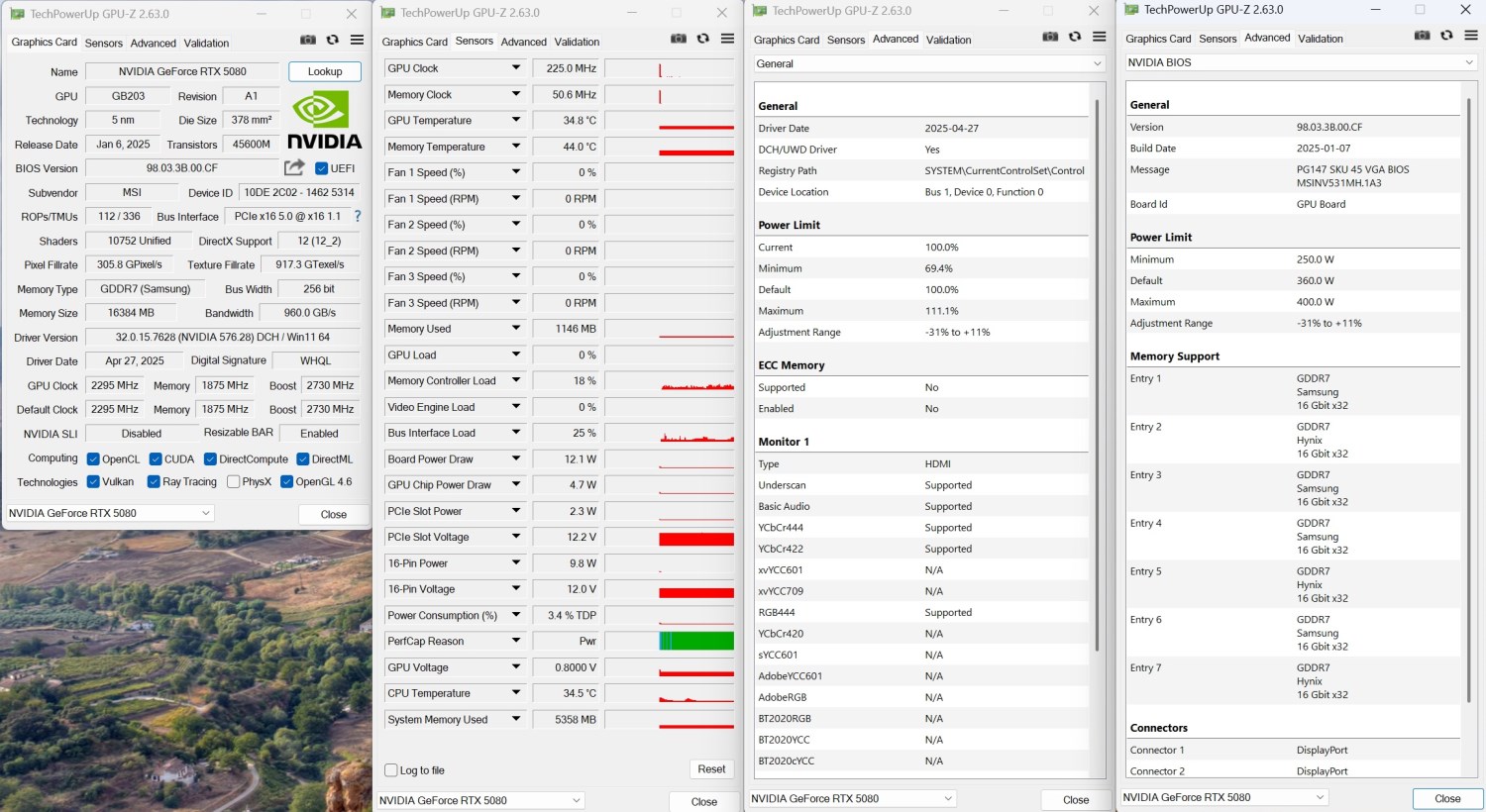The height and width of the screenshot is (812, 1486).
Task: Open the GPU Voltage sensor dropdown
Action: pyautogui.click(x=516, y=667)
